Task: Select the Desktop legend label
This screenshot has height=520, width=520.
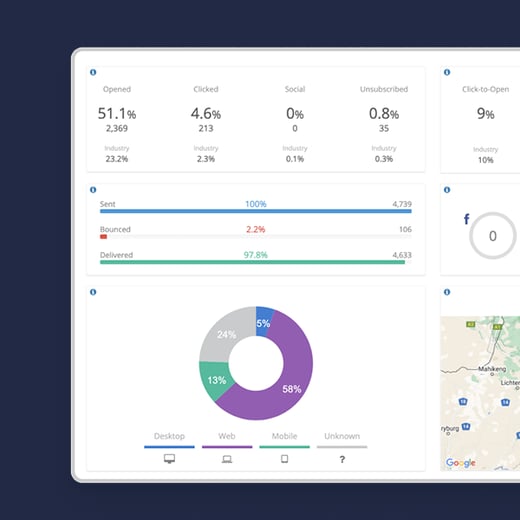Action: tap(169, 436)
